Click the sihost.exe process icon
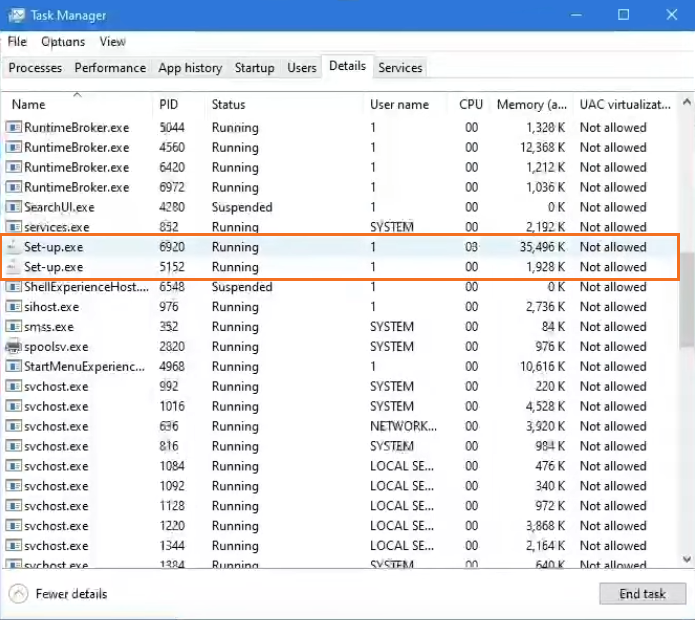Image resolution: width=695 pixels, height=620 pixels. click(13, 307)
